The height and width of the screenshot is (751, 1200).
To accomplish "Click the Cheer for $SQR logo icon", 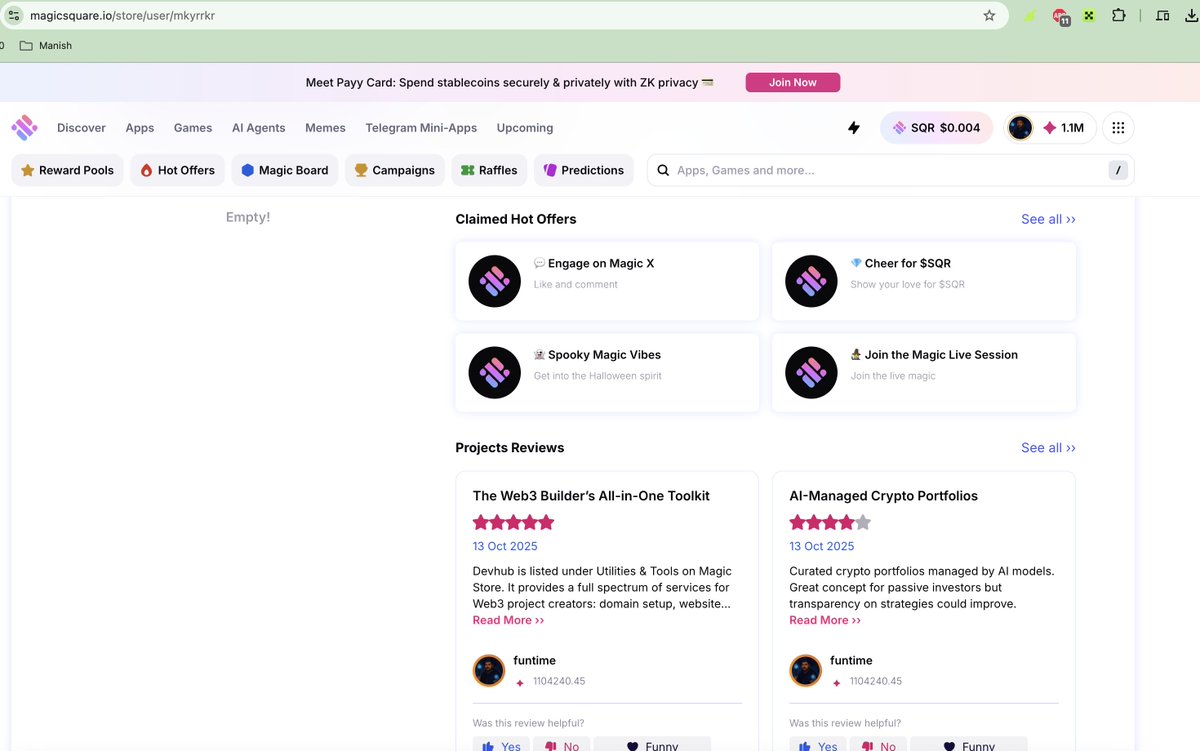I will [811, 281].
